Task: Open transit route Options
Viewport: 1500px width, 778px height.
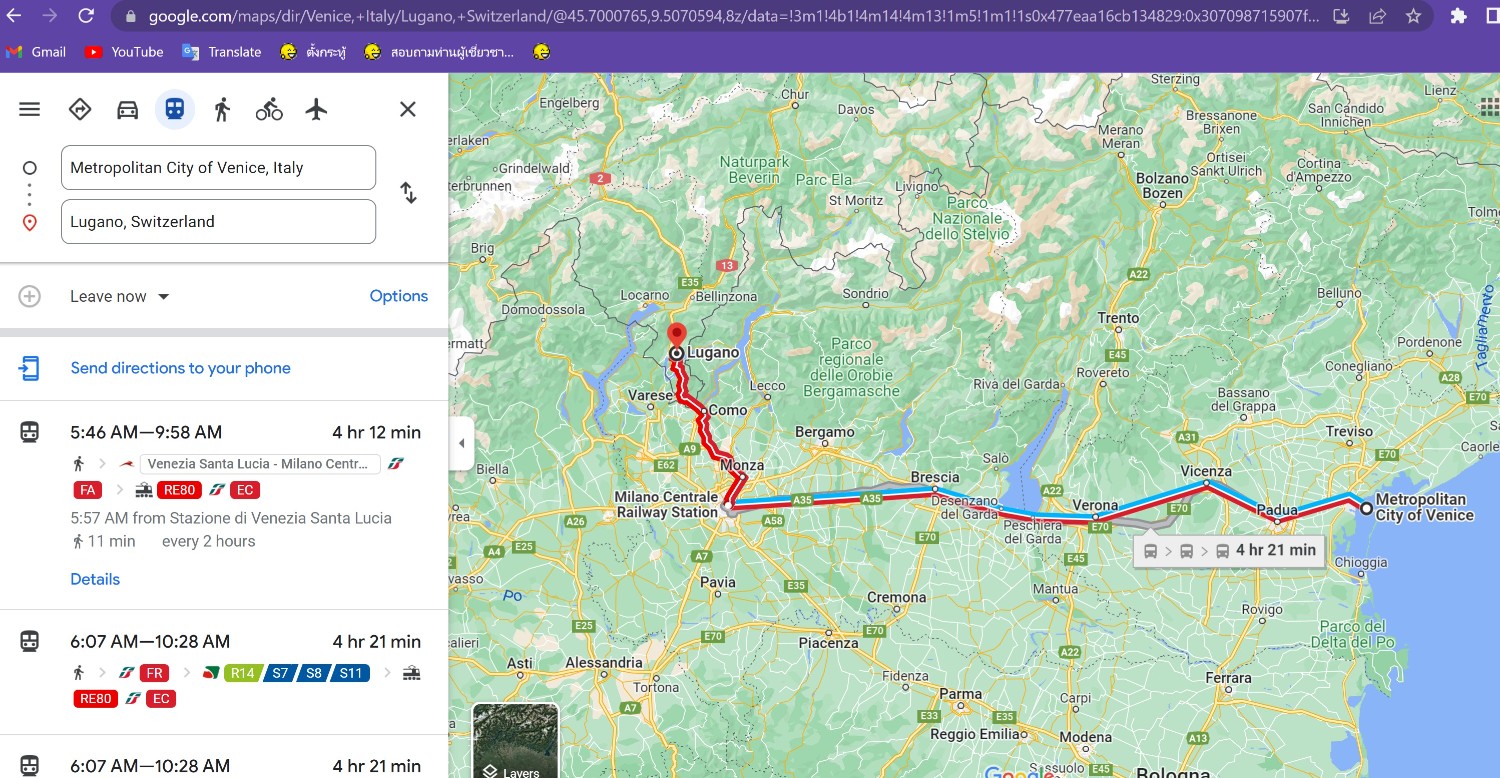Action: 399,296
